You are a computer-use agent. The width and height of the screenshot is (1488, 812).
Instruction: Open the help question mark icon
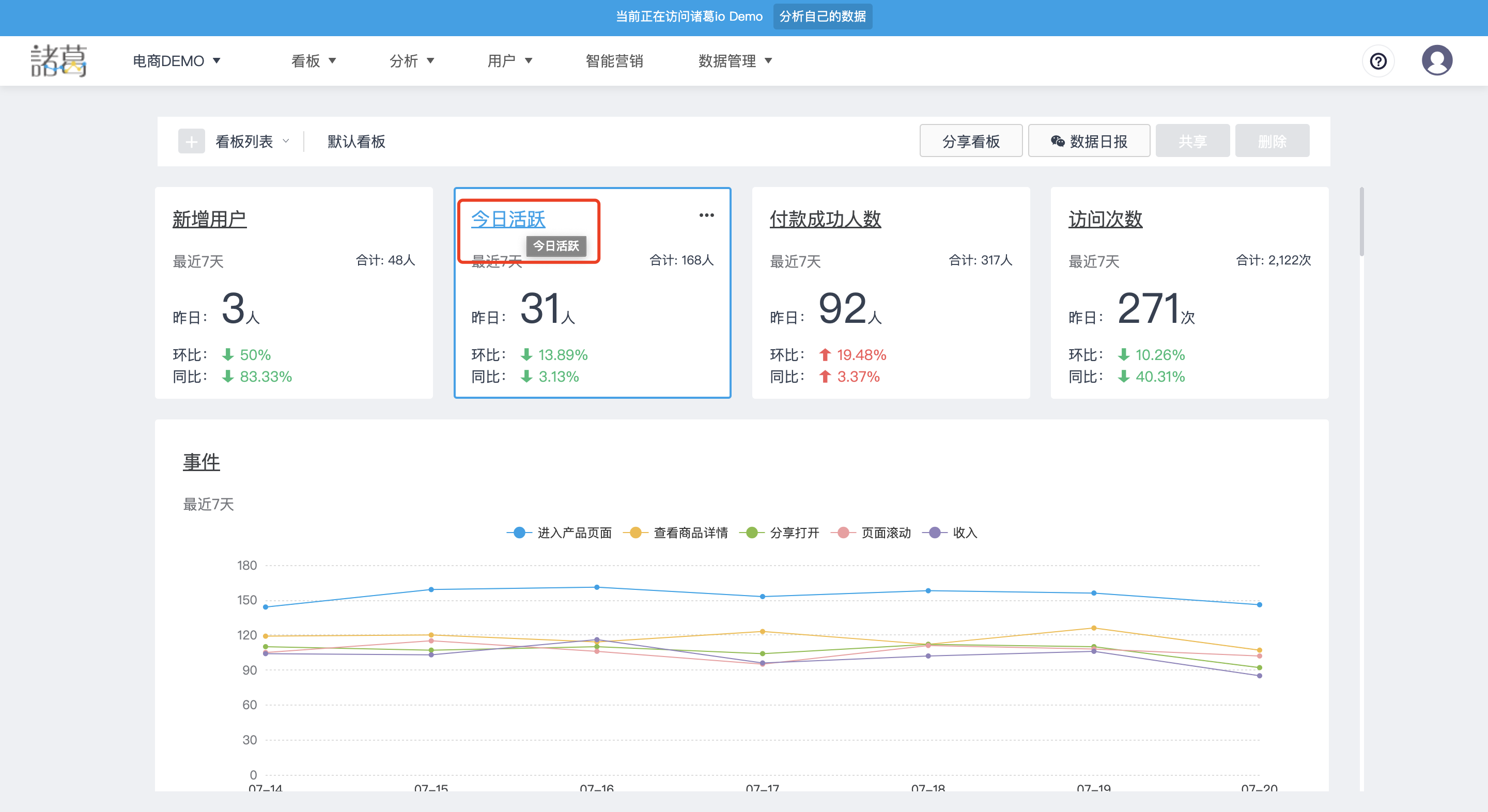tap(1378, 60)
